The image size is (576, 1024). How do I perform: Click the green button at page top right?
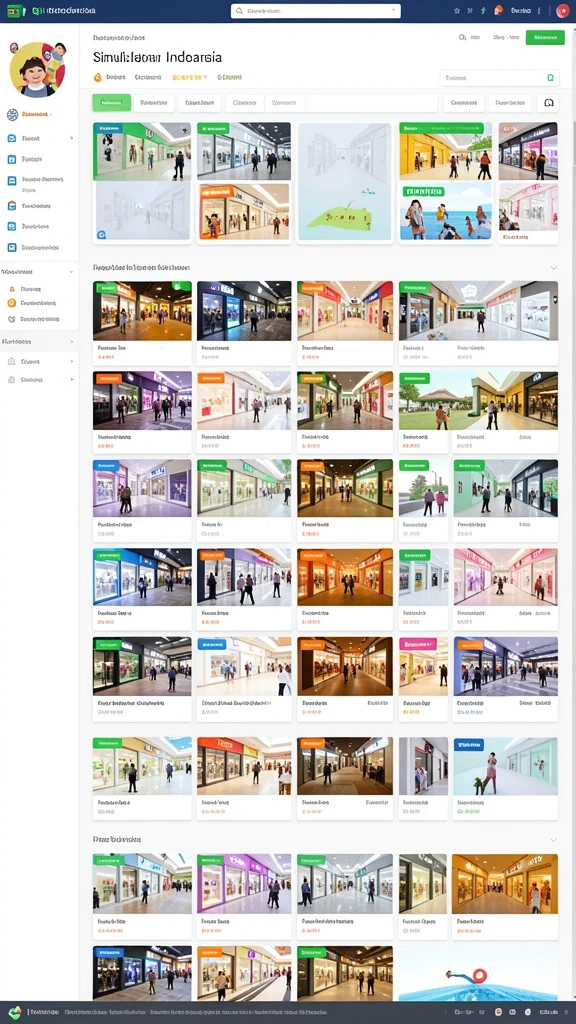tap(545, 38)
